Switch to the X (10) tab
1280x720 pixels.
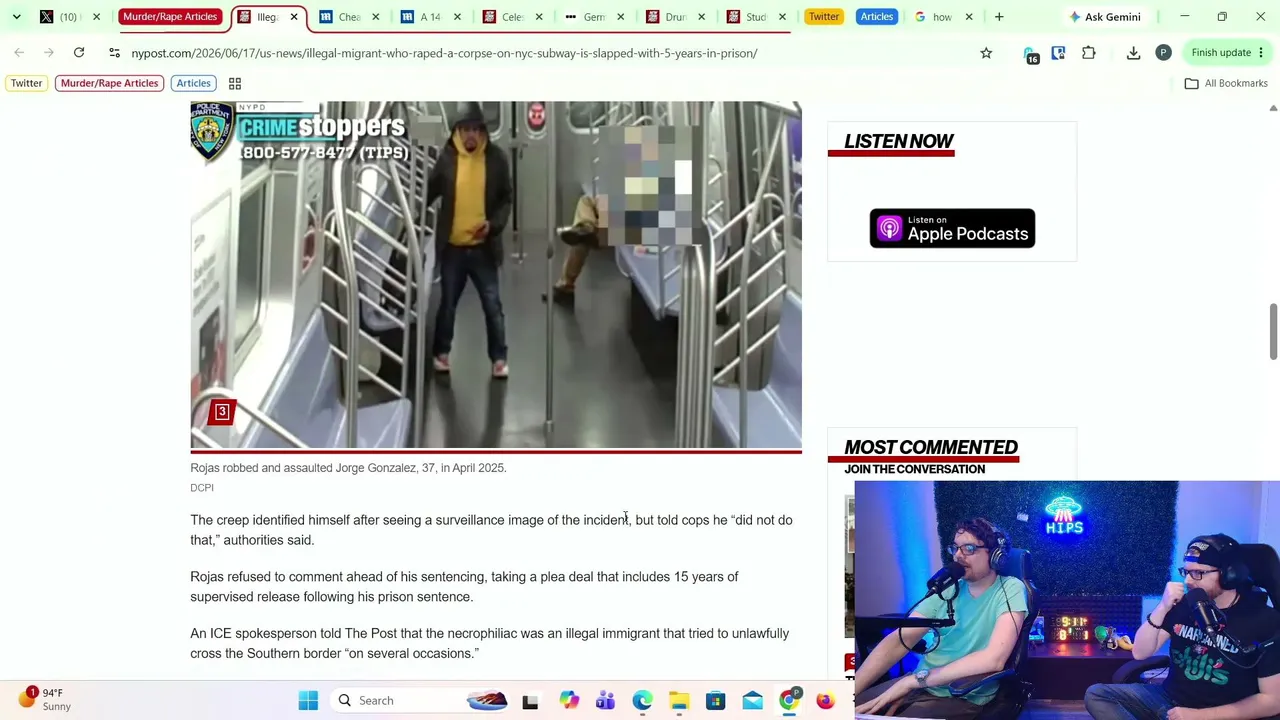[58, 17]
